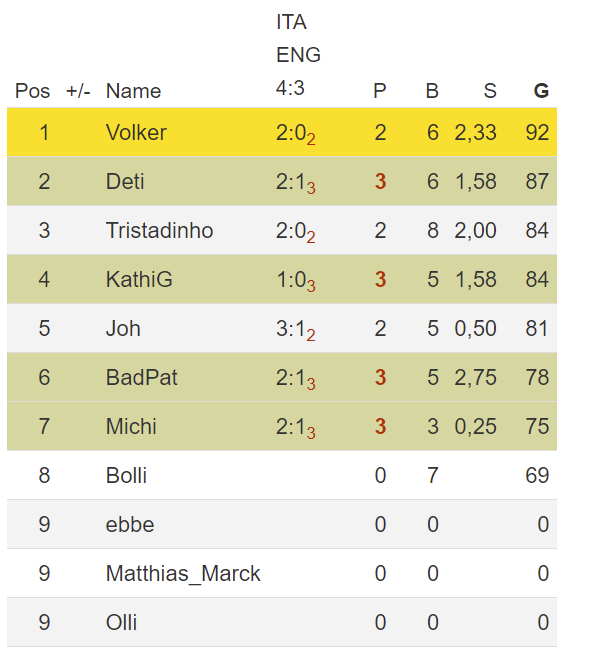Select player Volker in first place

[x=136, y=132]
